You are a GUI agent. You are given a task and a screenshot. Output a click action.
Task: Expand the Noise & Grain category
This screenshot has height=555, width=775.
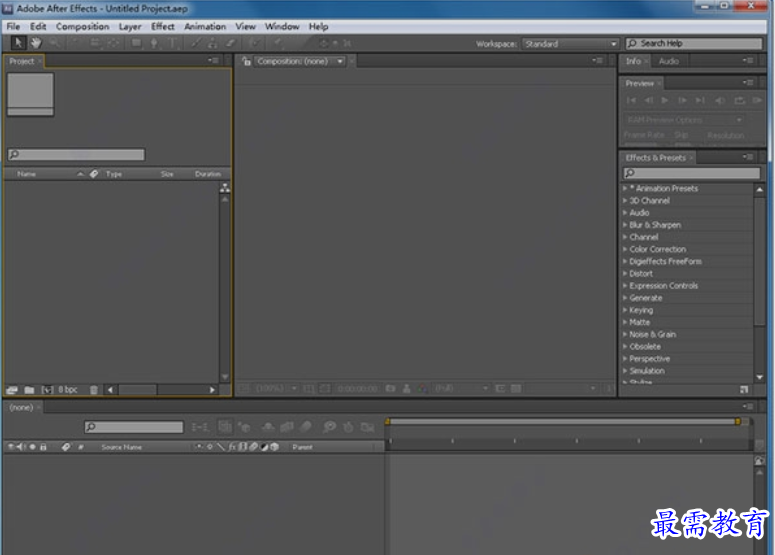click(625, 335)
